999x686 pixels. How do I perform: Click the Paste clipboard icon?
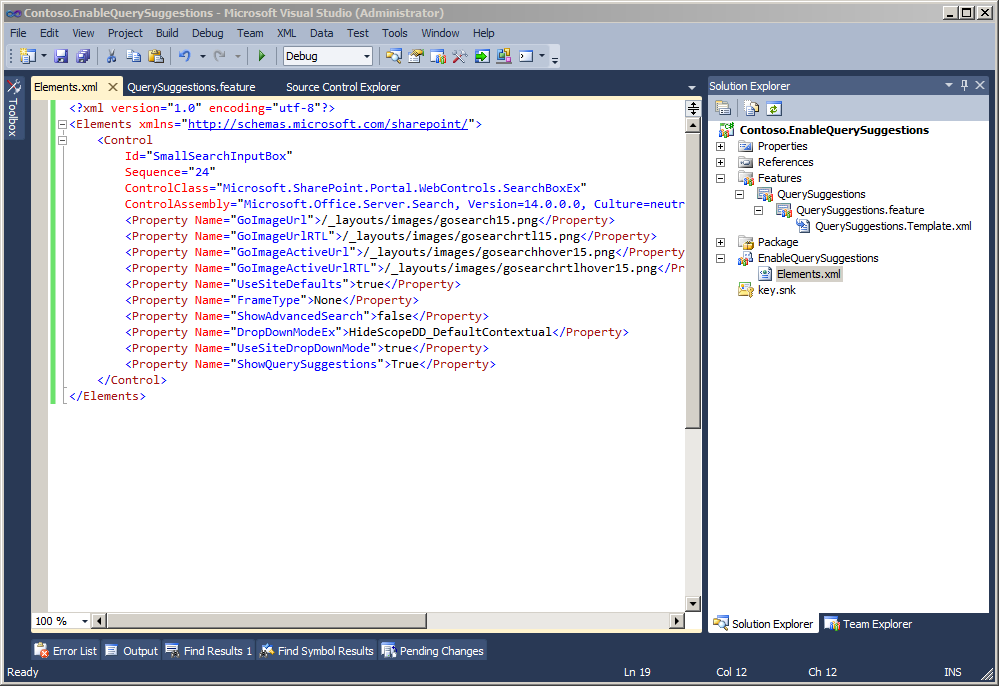(155, 56)
